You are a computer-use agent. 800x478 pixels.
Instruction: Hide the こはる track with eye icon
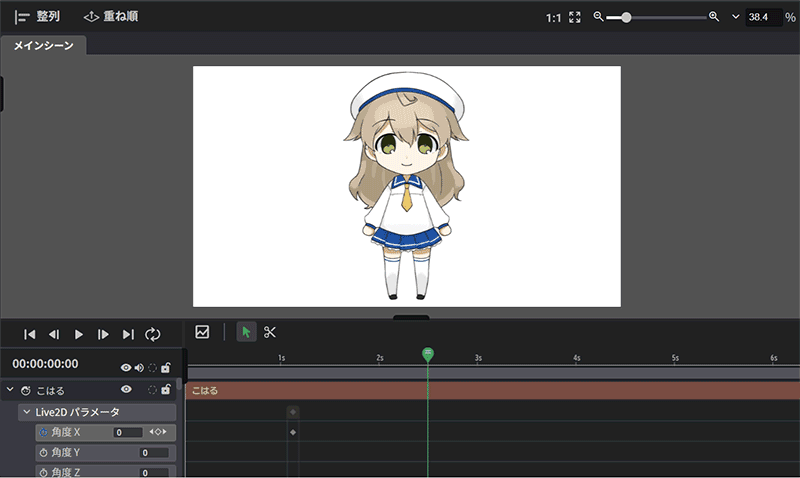click(x=126, y=389)
